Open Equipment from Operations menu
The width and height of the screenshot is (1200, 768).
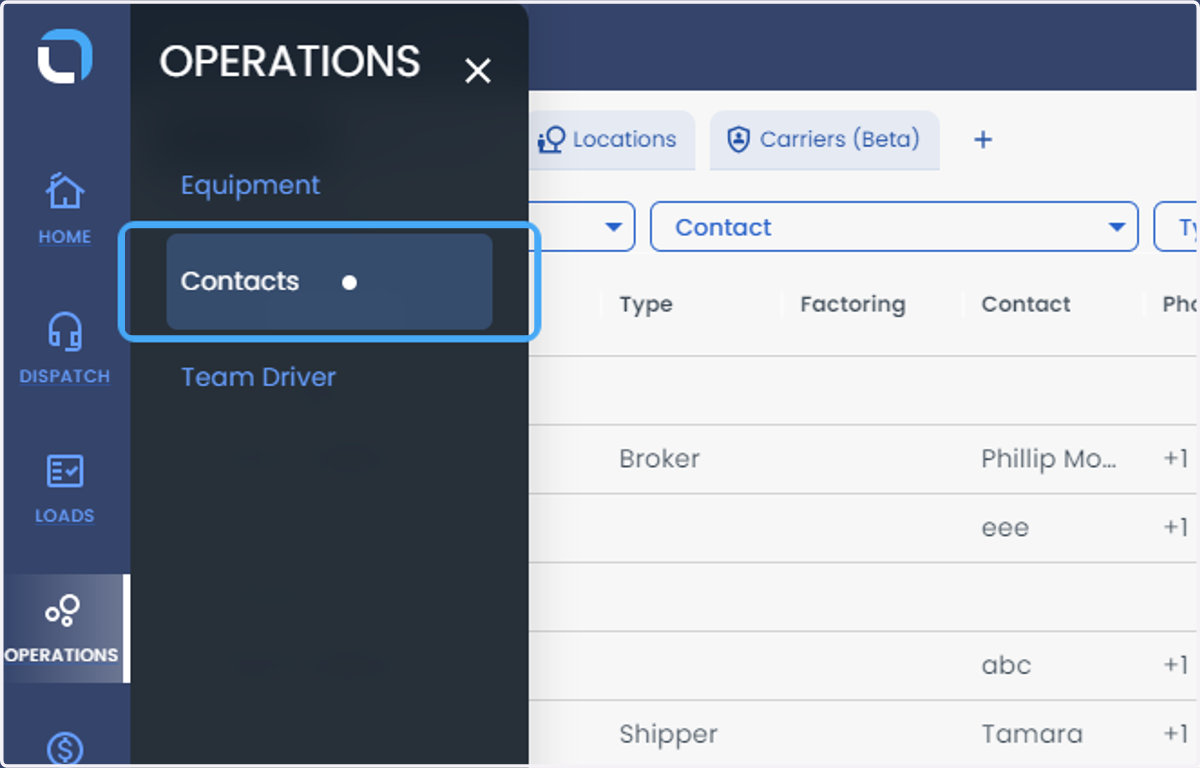(x=250, y=185)
